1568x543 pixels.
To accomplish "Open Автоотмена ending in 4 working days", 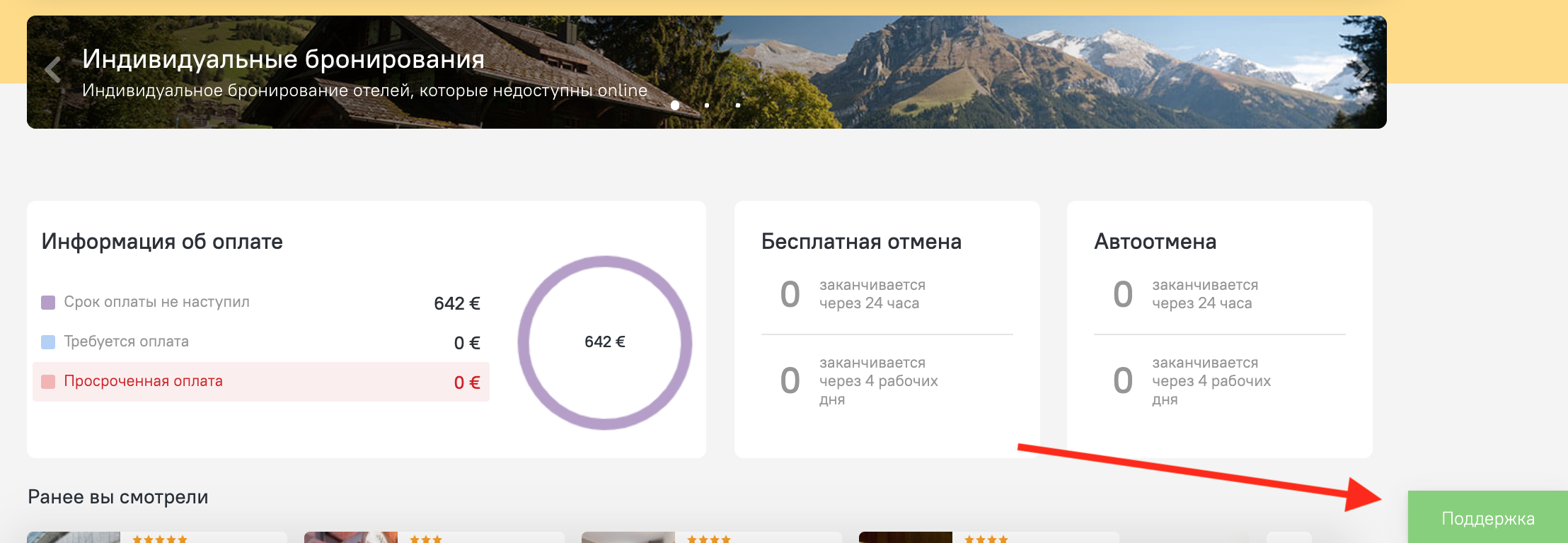I will point(1211,381).
